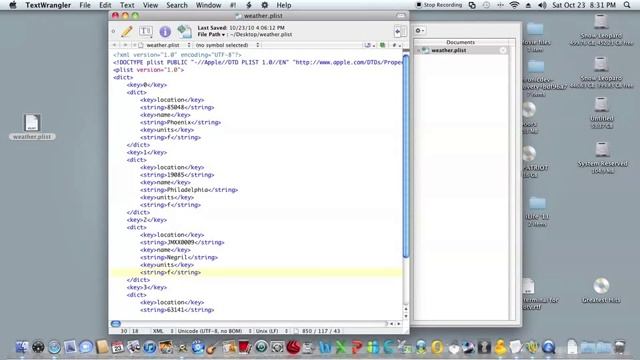Open iChat in the Dock
Viewport: 640px width, 360px height.
[86, 347]
